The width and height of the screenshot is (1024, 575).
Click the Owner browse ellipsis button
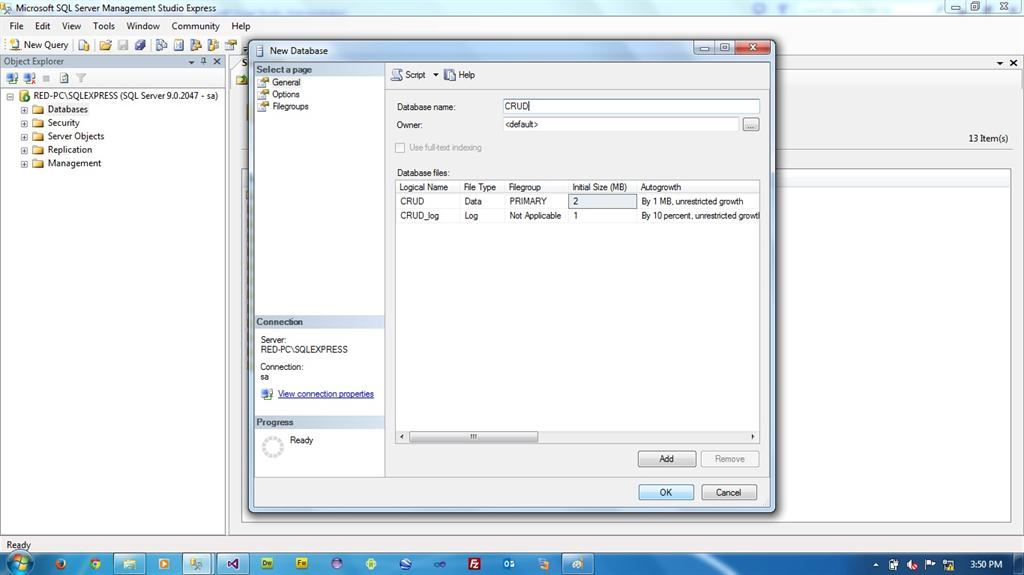[750, 124]
